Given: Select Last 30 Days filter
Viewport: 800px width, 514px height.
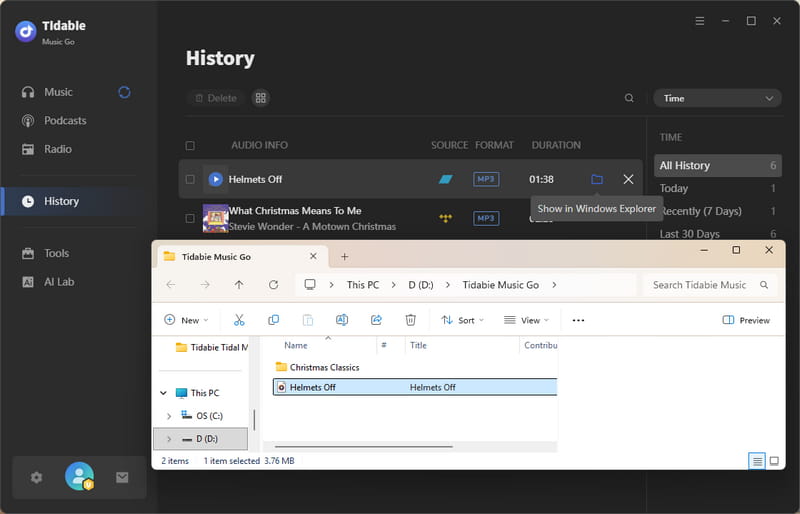Looking at the screenshot, I should tap(717, 234).
